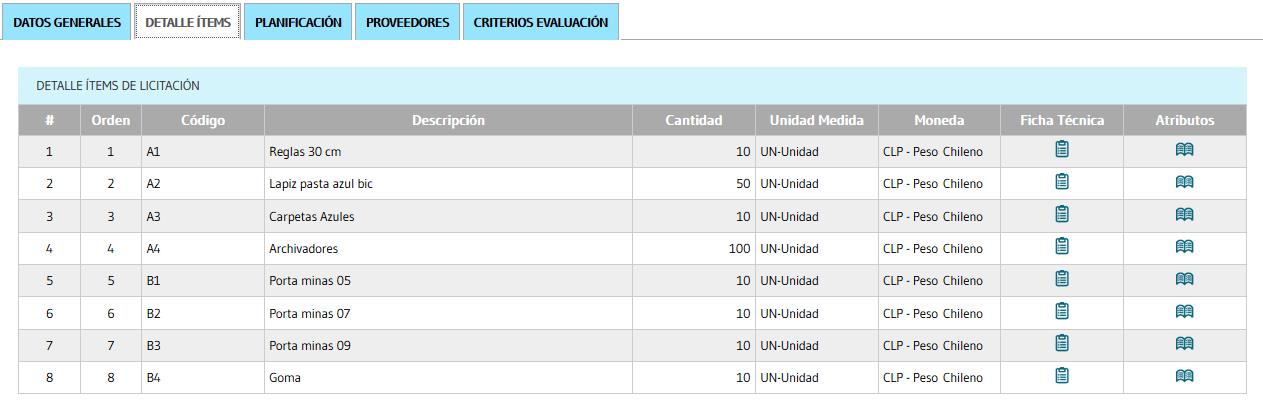The image size is (1263, 409).
Task: Select the Detalle Ítems tab
Action: tap(188, 22)
